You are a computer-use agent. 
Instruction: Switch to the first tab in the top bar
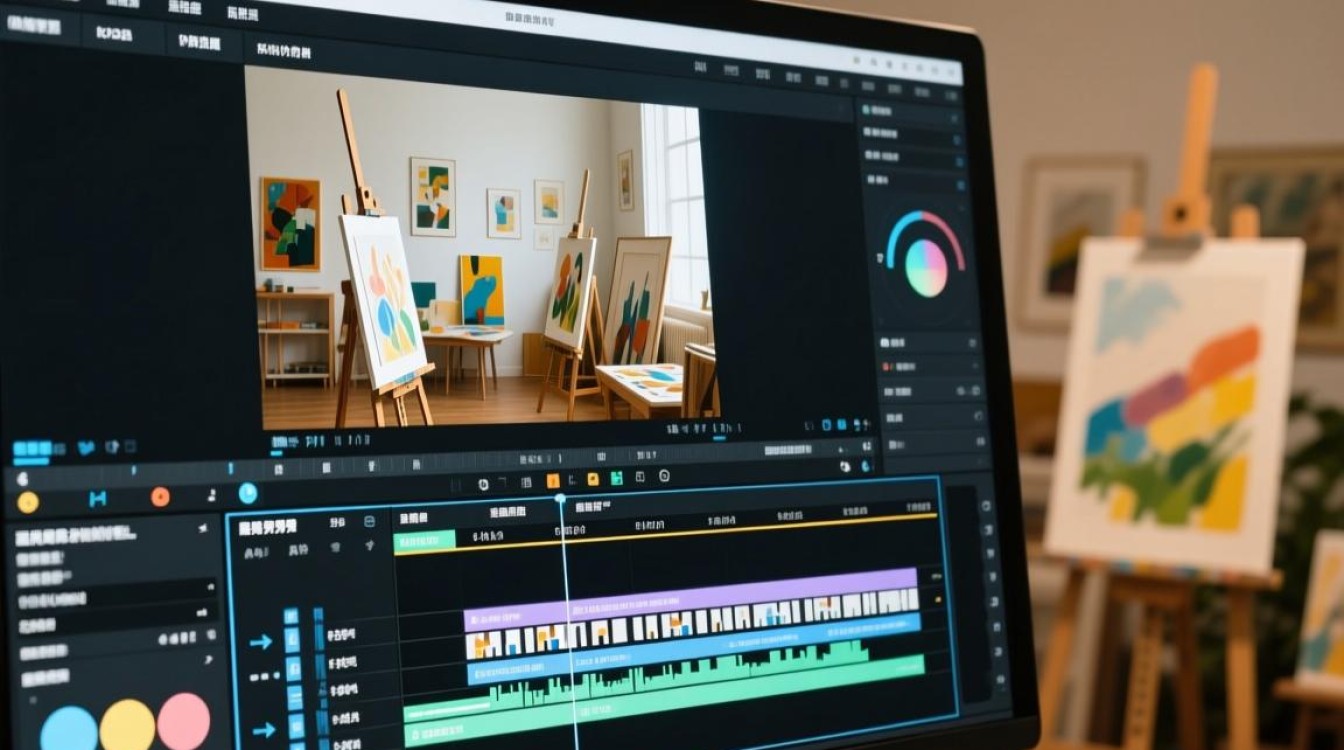(33, 25)
